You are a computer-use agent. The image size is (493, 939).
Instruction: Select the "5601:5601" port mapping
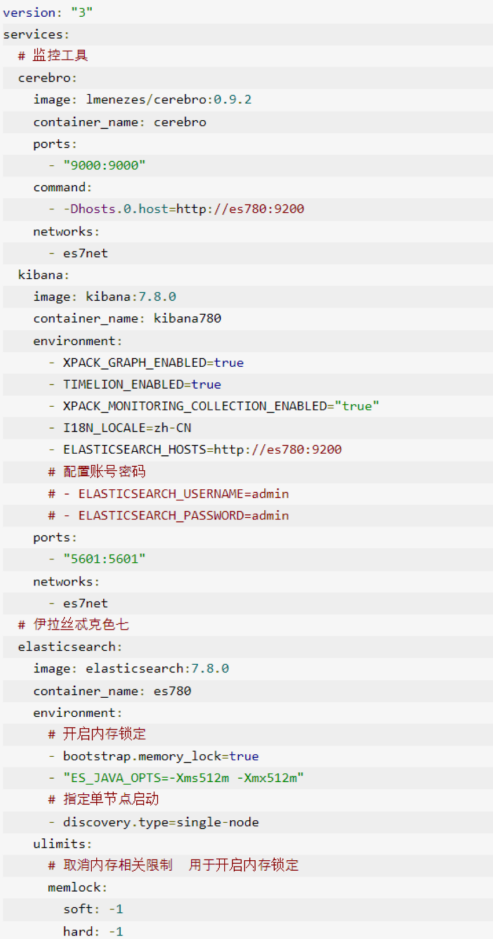click(x=105, y=559)
